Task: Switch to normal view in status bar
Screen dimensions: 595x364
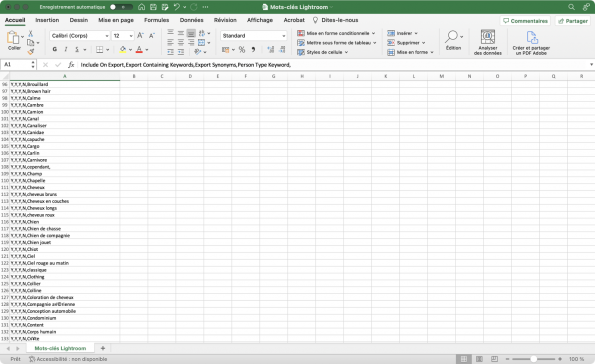Action: click(464, 359)
